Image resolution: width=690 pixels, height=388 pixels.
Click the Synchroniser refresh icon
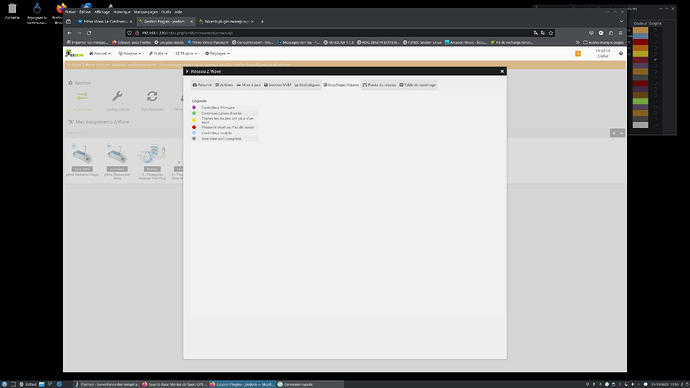(152, 96)
